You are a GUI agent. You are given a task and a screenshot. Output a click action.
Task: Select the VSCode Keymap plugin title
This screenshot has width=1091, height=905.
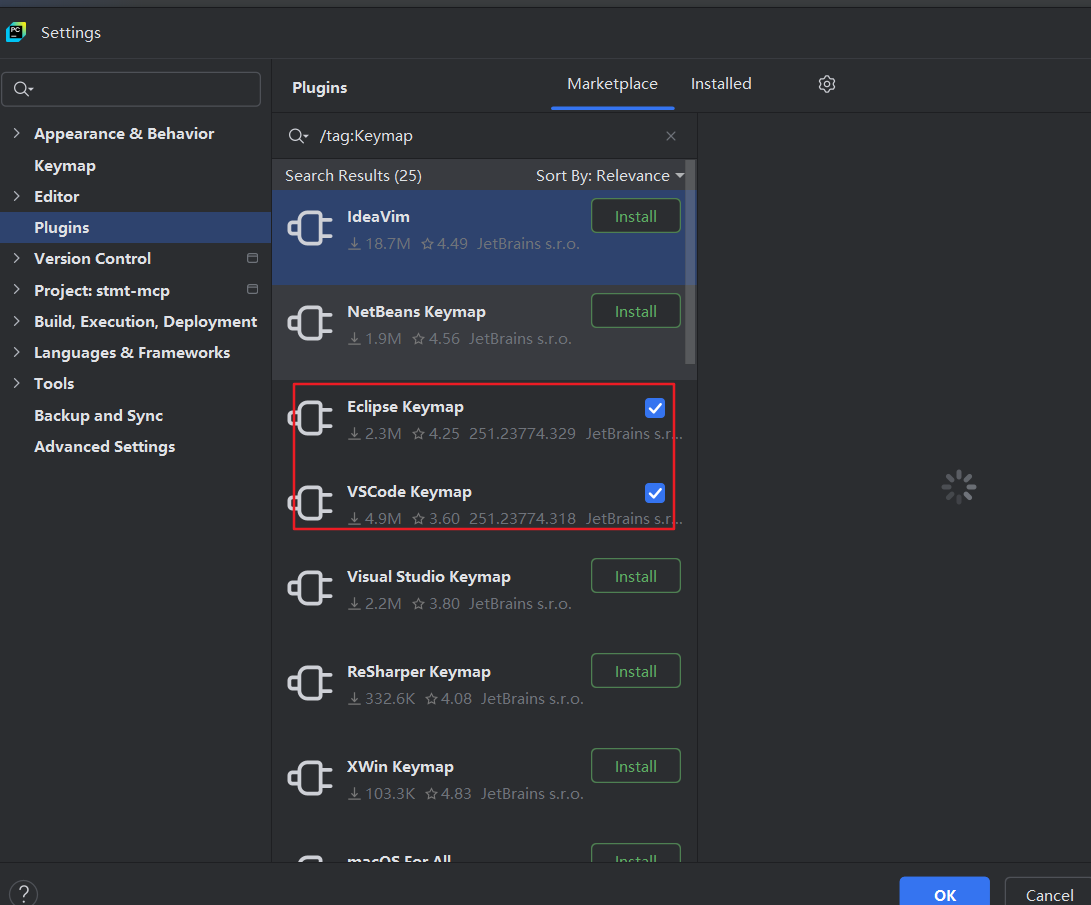pos(409,492)
